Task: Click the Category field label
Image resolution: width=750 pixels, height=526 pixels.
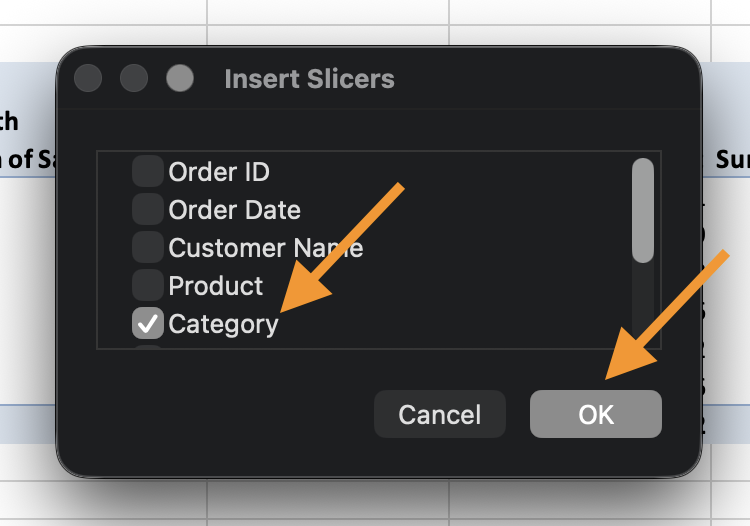Action: 223,324
